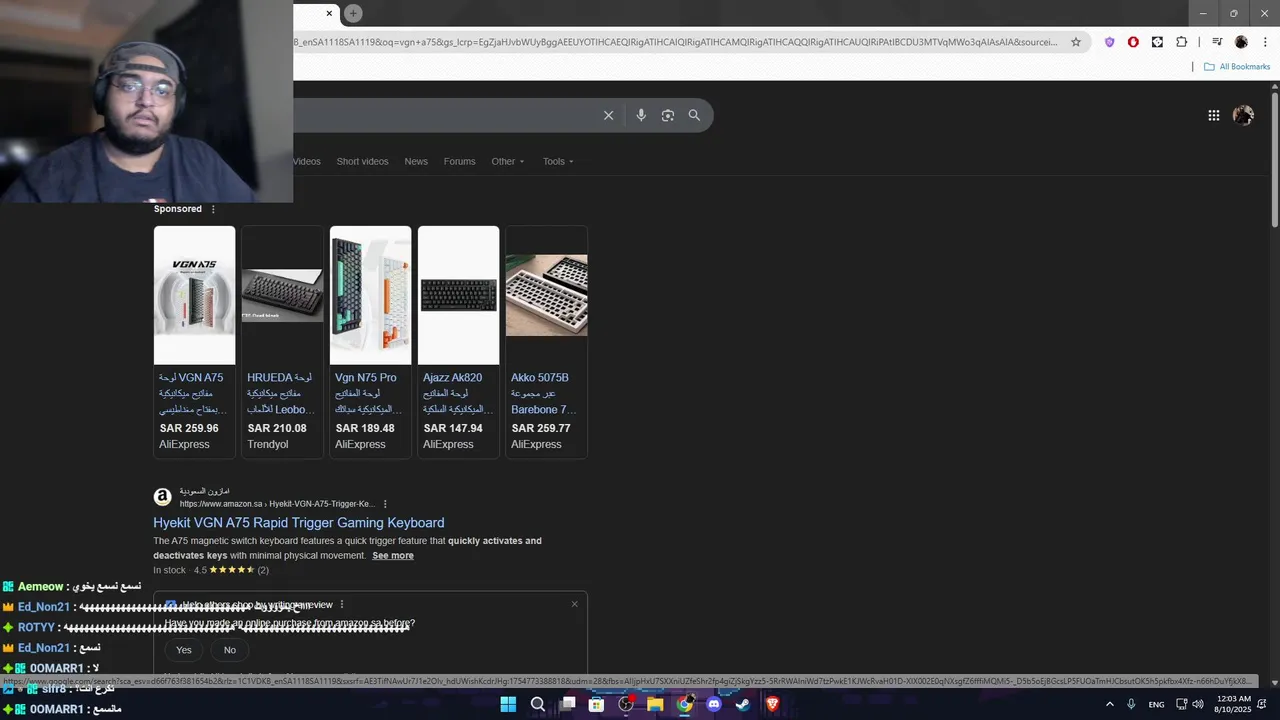Viewport: 1280px width, 720px height.
Task: Close the current browser tab
Action: 329,13
